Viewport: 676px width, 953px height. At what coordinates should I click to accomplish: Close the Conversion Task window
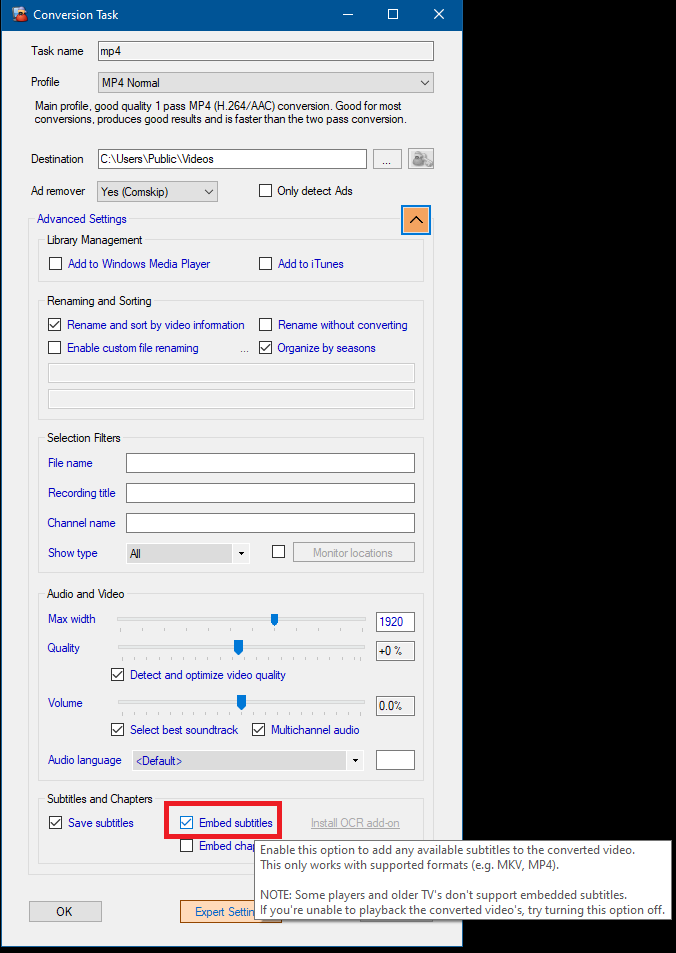point(439,14)
